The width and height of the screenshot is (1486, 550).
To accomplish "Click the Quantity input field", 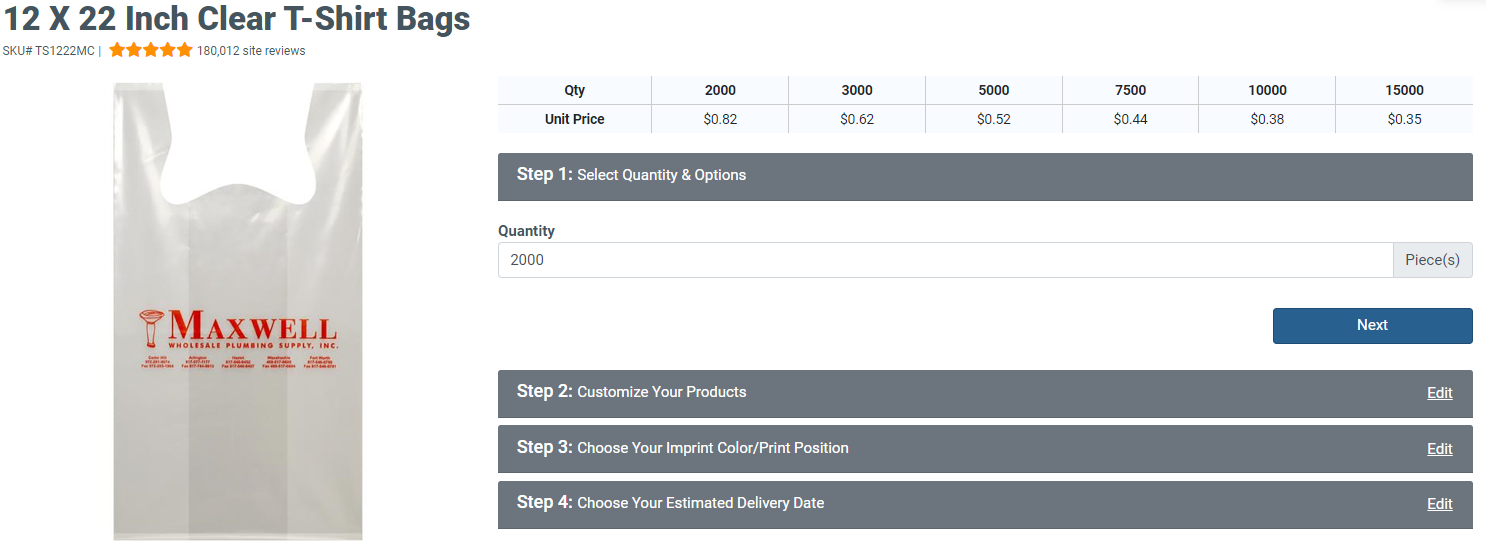I will coord(945,260).
